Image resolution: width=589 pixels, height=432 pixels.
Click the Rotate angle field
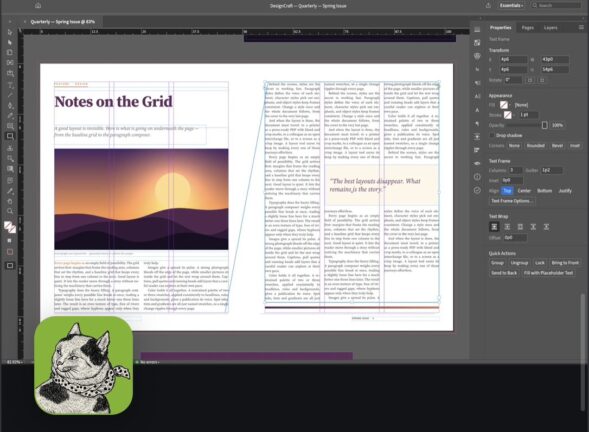[513, 80]
